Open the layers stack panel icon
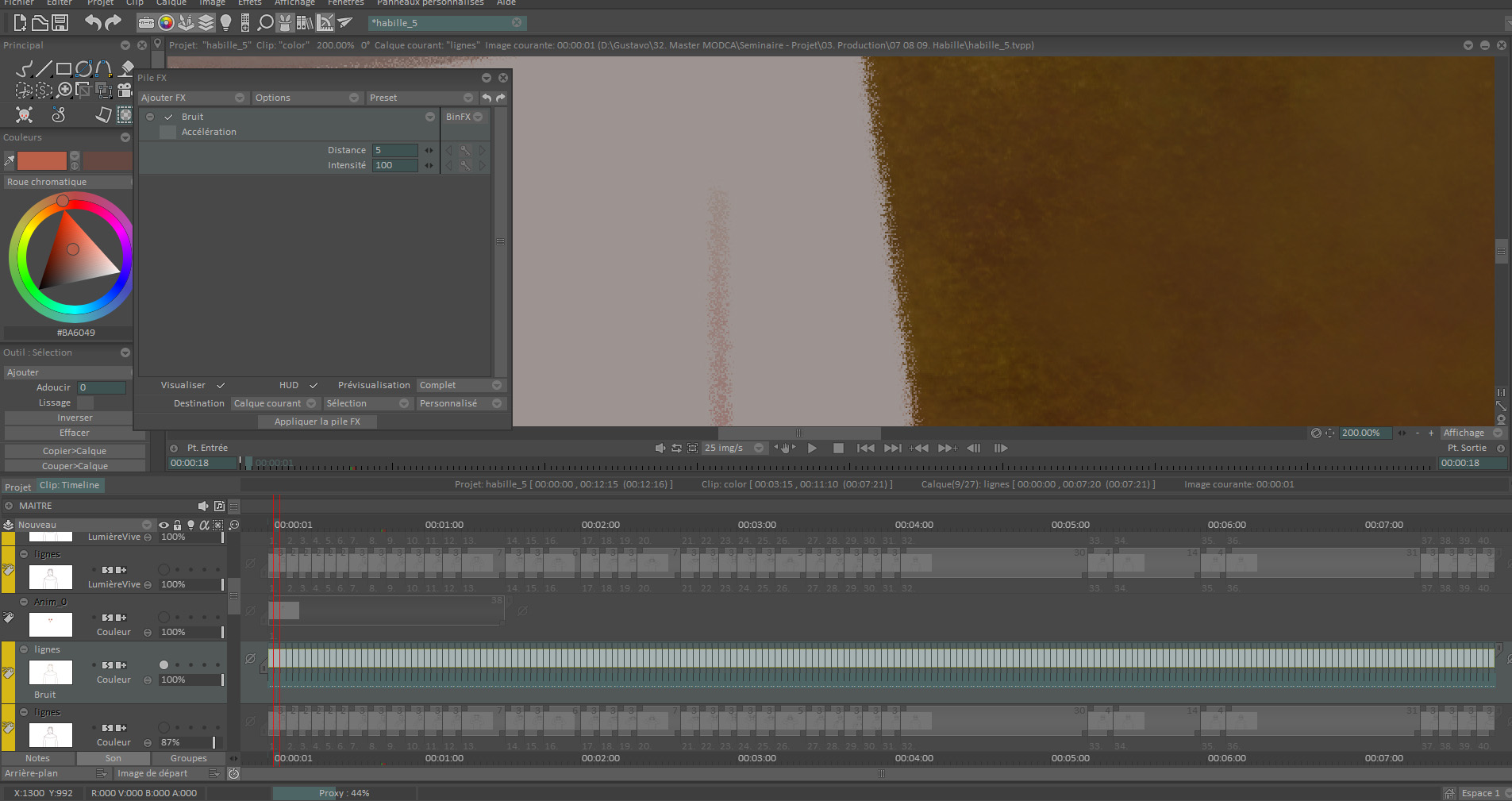 [206, 23]
